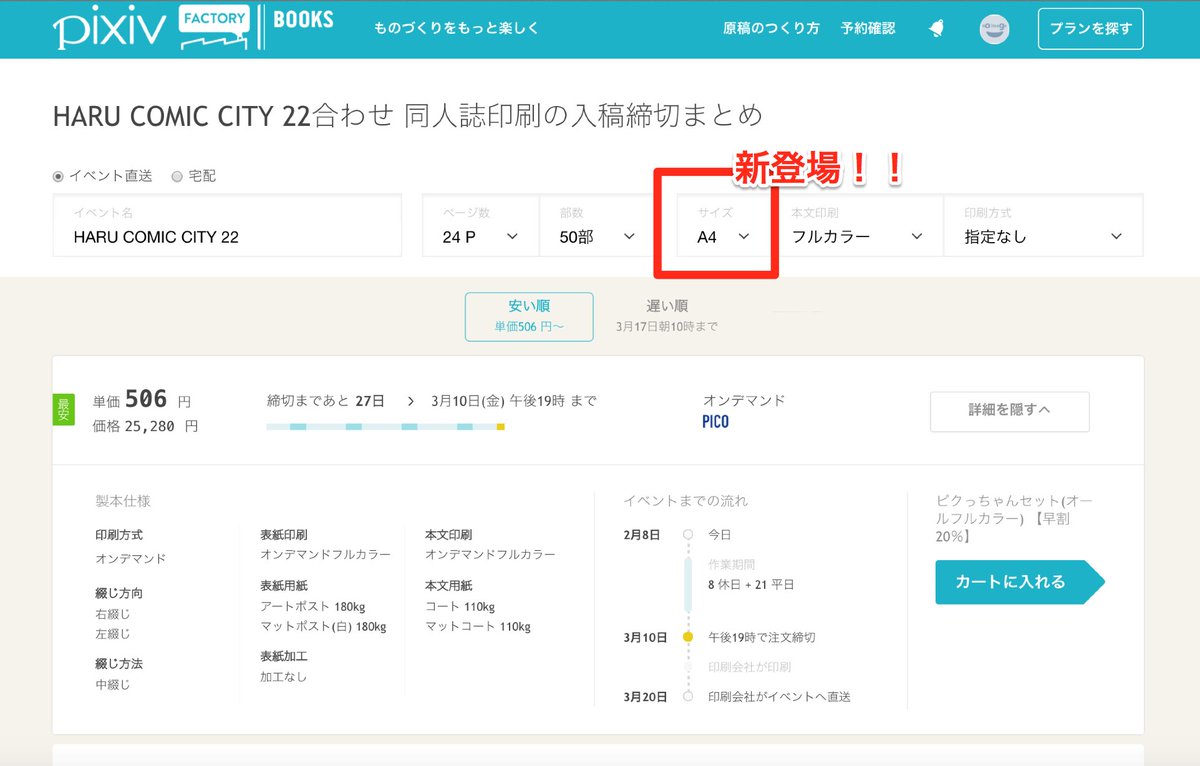Click プランを探す button

[x=1090, y=29]
